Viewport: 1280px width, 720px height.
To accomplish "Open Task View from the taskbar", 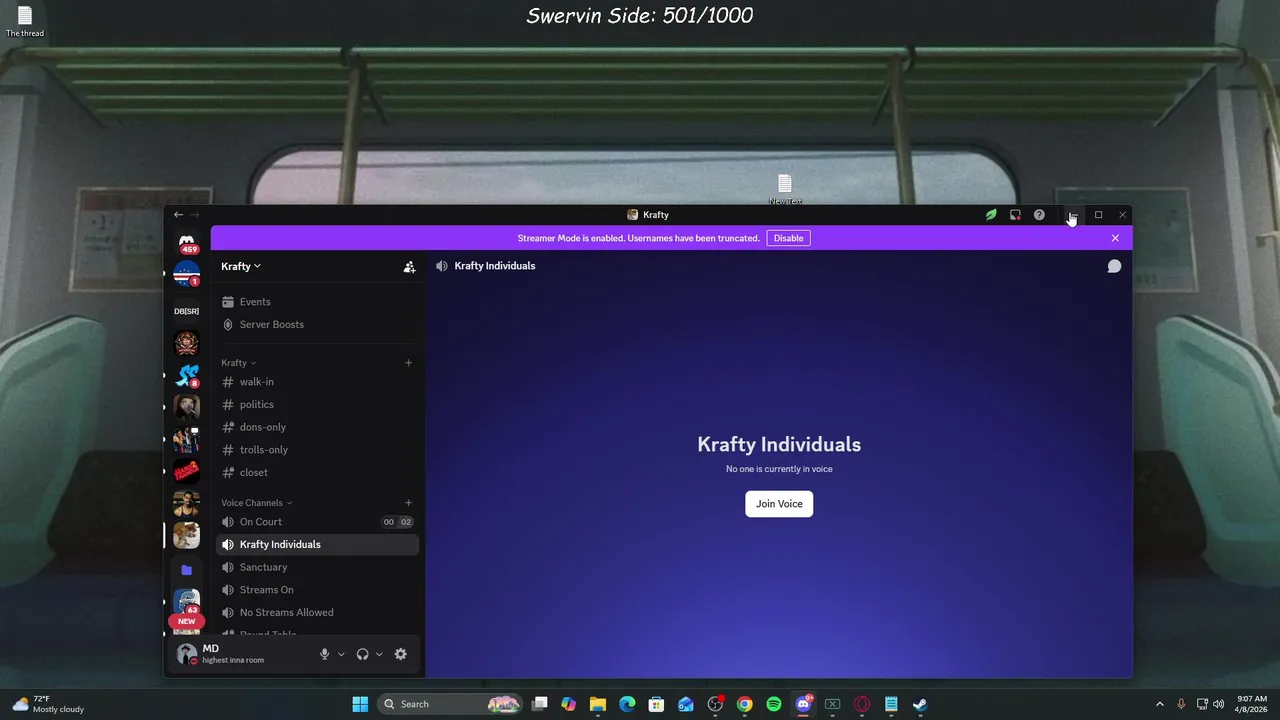I will (x=540, y=704).
